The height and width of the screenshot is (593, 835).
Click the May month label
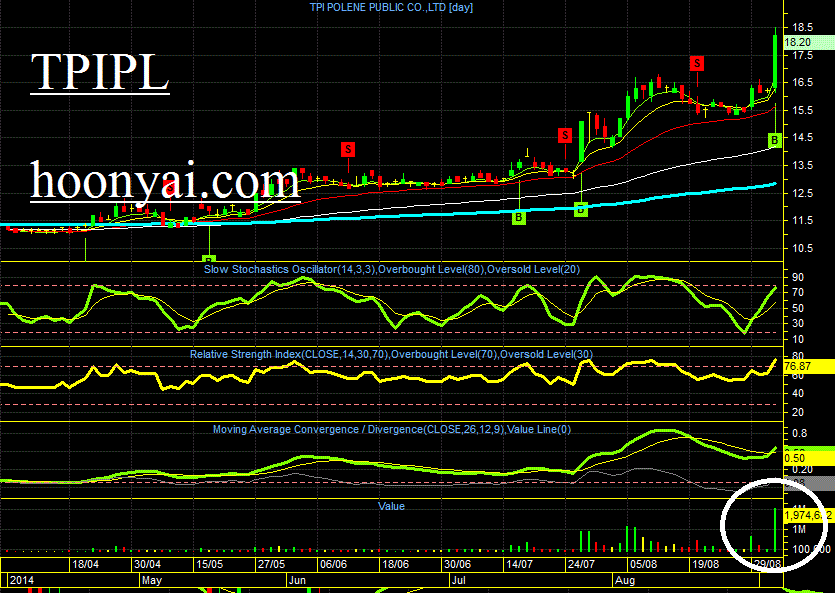152,580
